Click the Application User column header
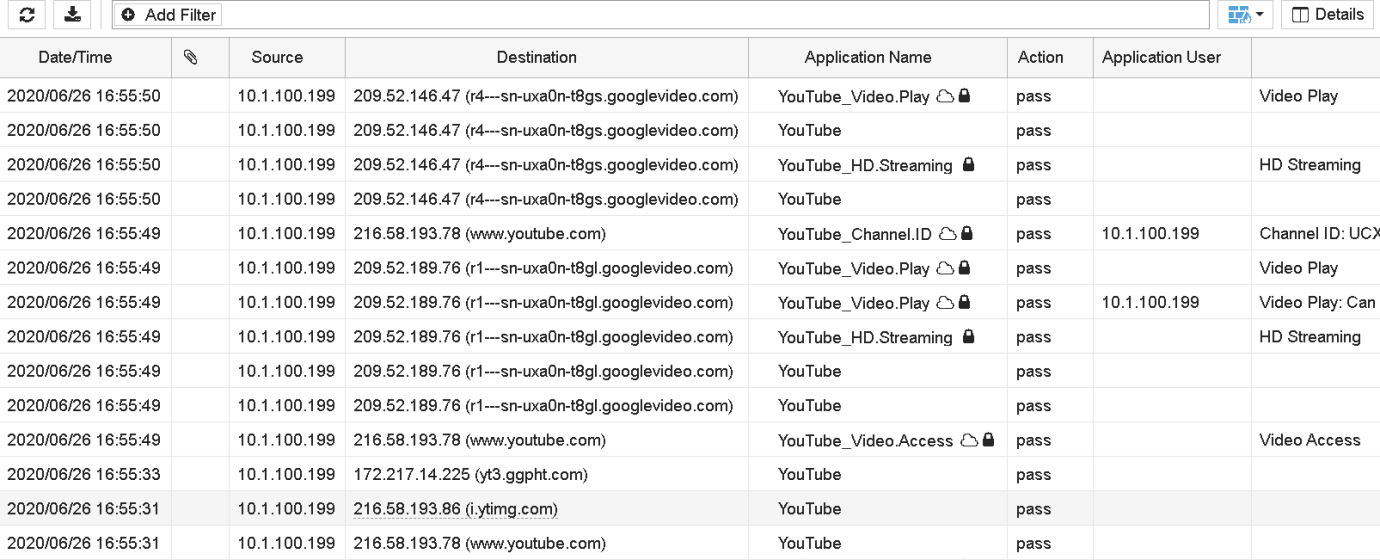The width and height of the screenshot is (1380, 560). (1161, 58)
